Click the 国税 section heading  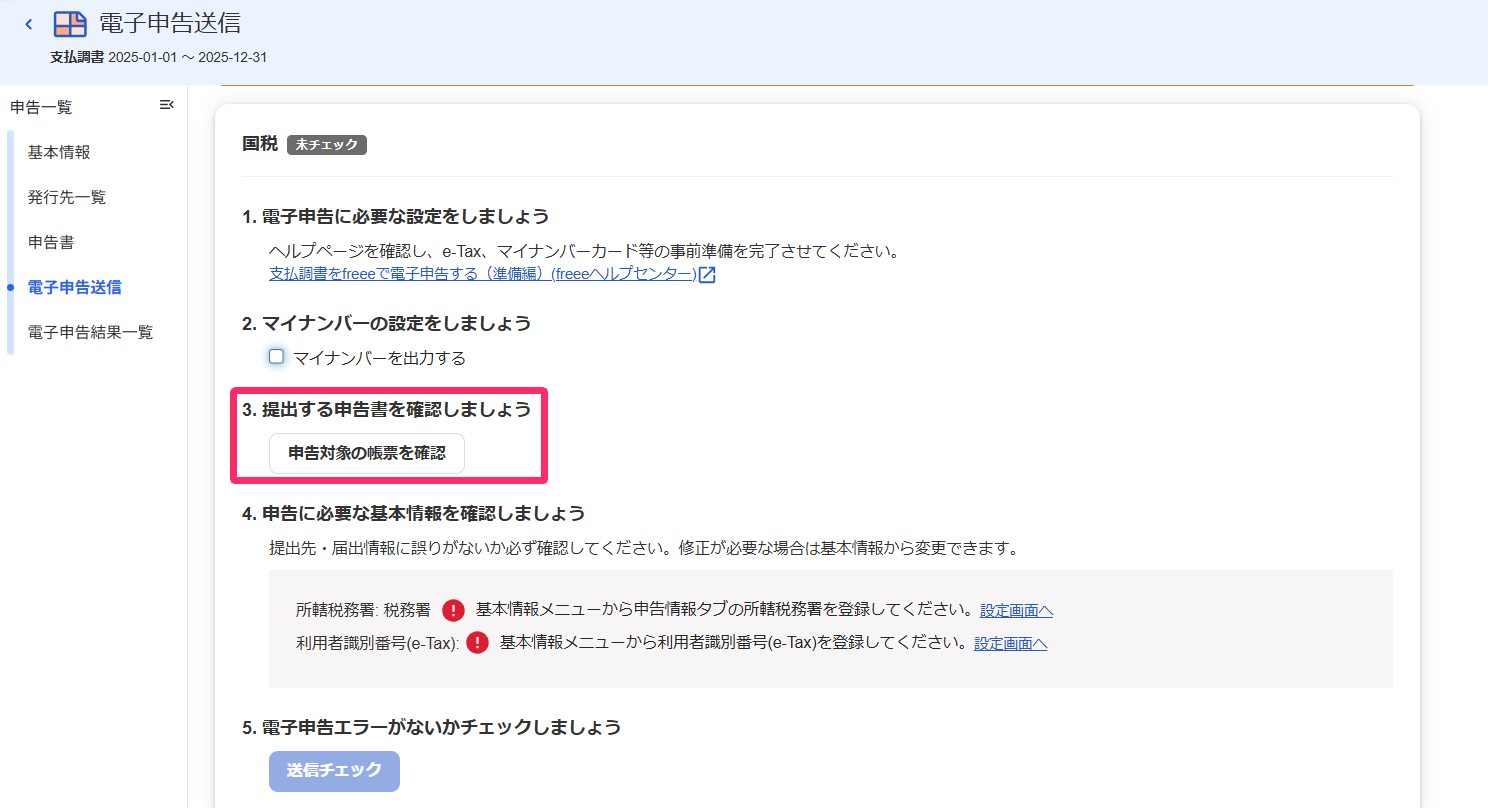(260, 144)
